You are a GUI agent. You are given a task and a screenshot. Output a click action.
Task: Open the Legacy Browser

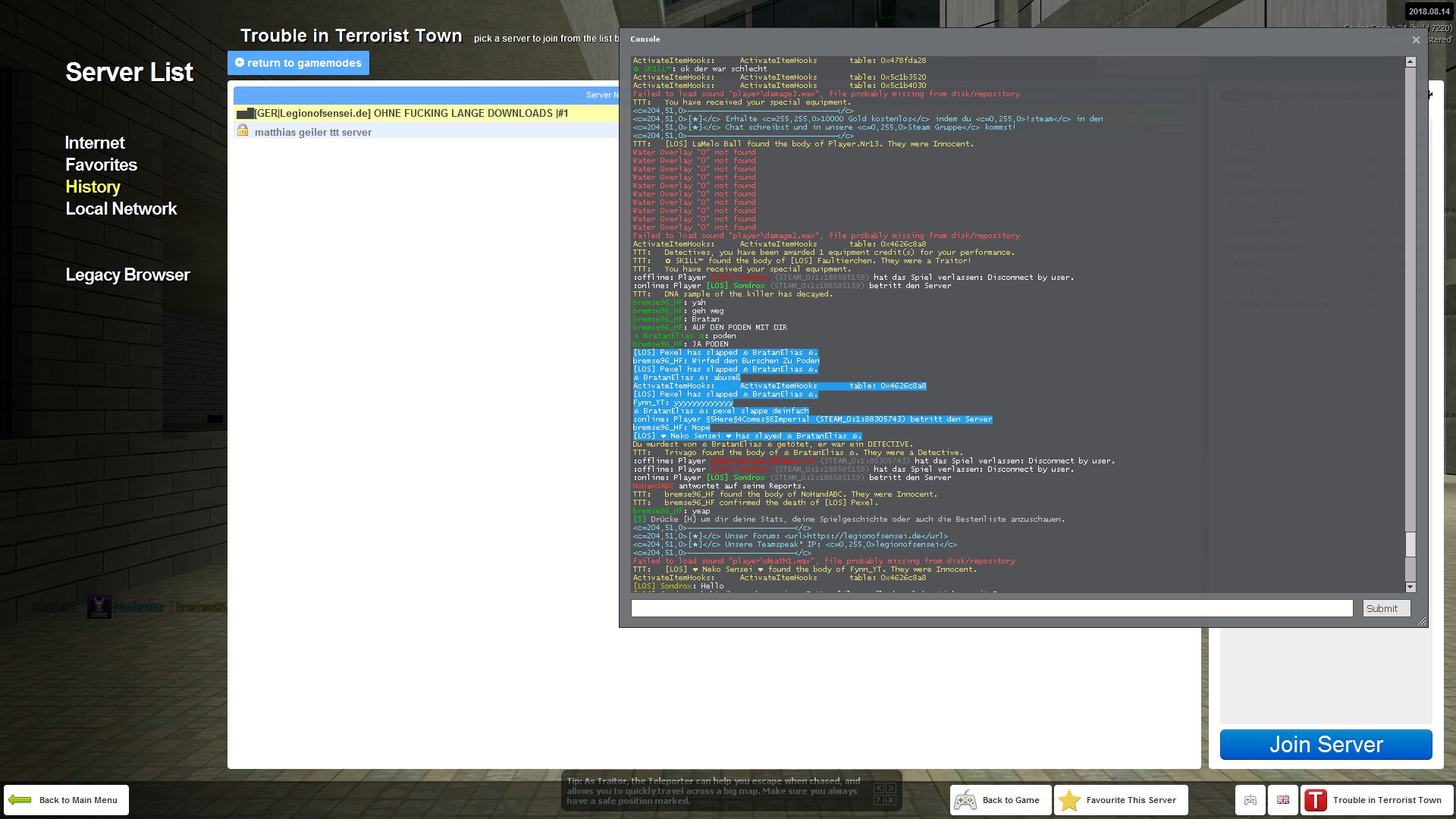tap(127, 275)
